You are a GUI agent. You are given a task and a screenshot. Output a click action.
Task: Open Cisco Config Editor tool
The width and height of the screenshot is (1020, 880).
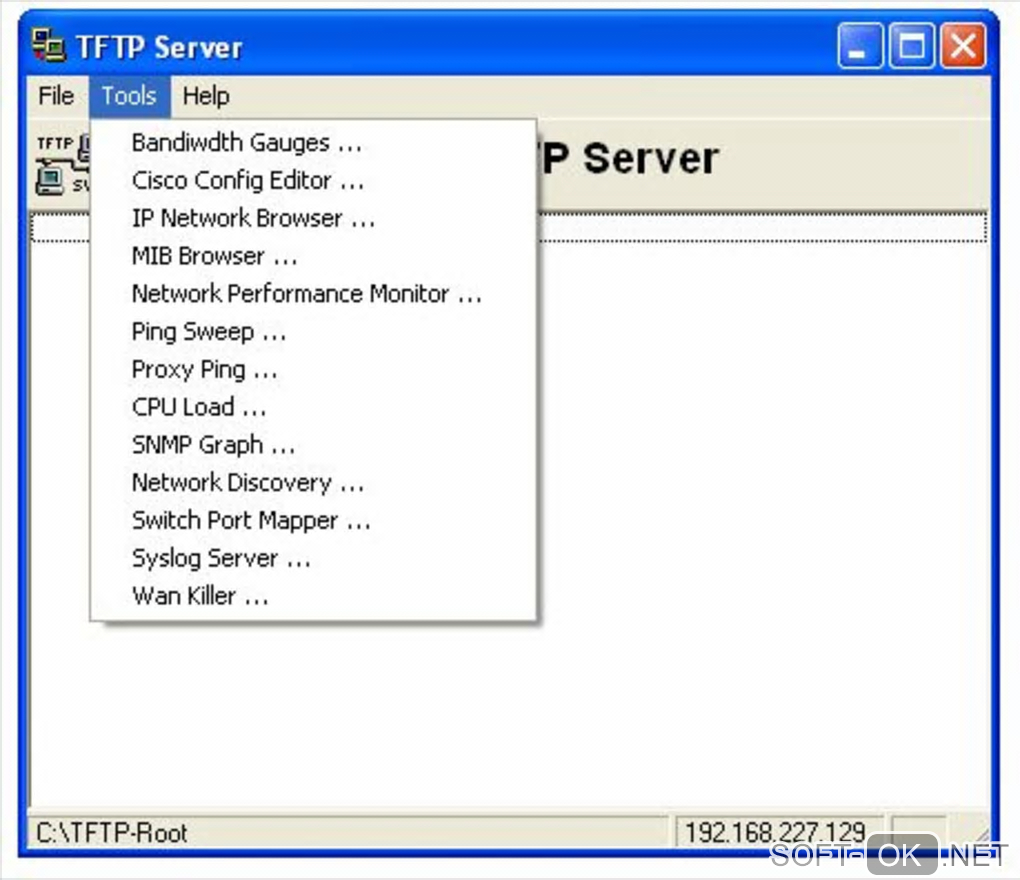coord(314,180)
